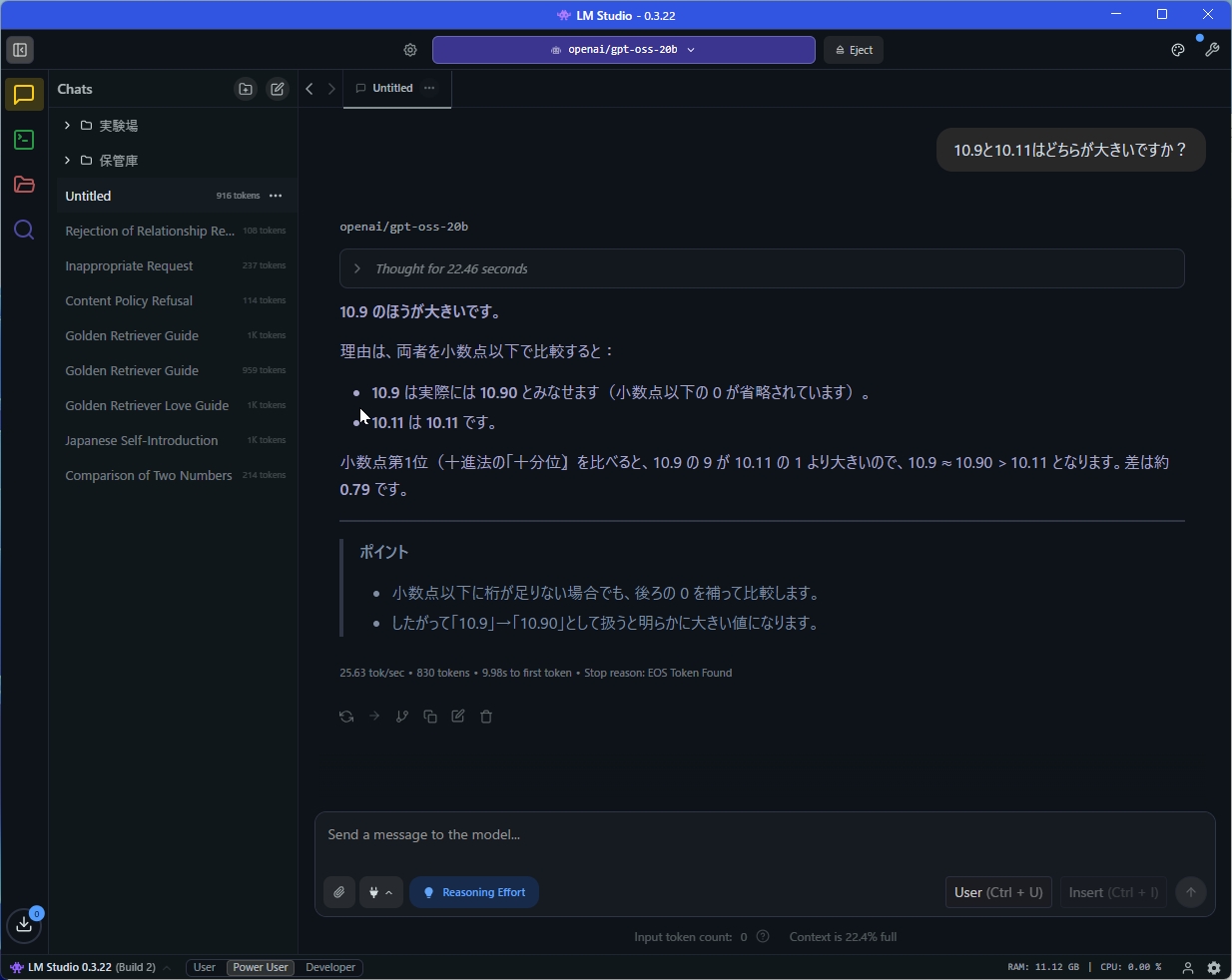Open Inappropriate Request chat
The height and width of the screenshot is (980, 1232).
click(x=175, y=265)
